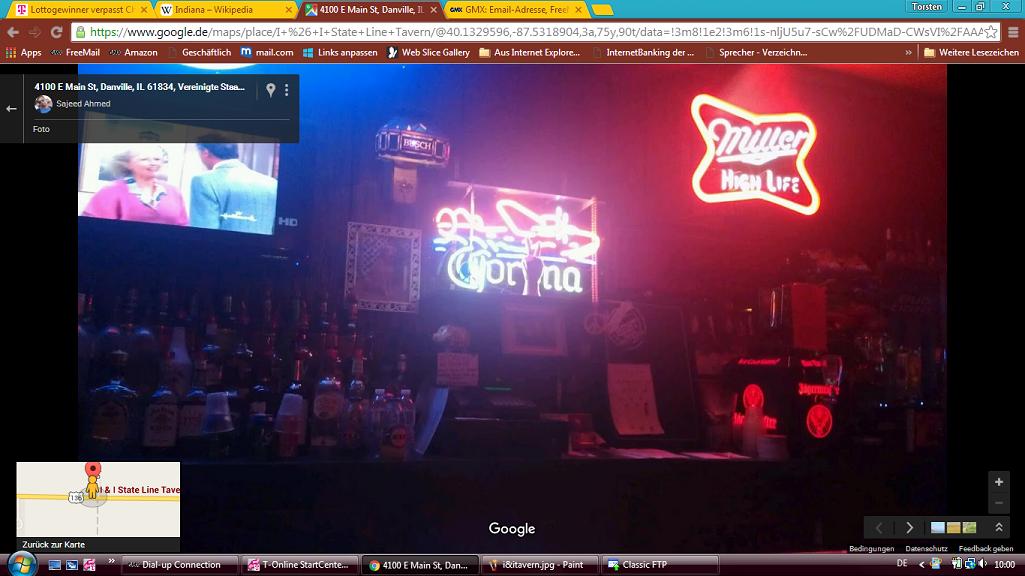
Task: Show hidden bookmarks via the overflow chevron
Action: point(908,52)
